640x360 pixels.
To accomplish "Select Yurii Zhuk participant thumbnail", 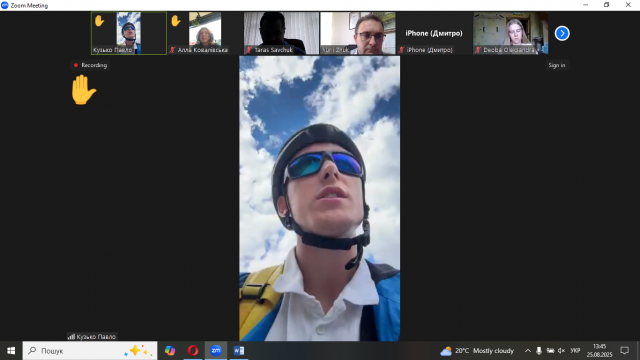I will pos(358,33).
